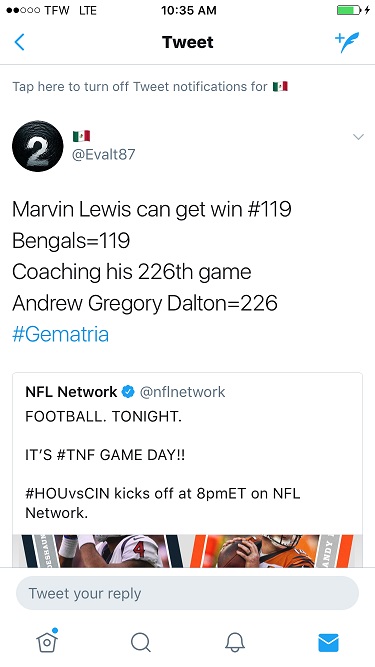Tap the Mexico flag display name
This screenshot has width=375, height=667.
(81, 136)
